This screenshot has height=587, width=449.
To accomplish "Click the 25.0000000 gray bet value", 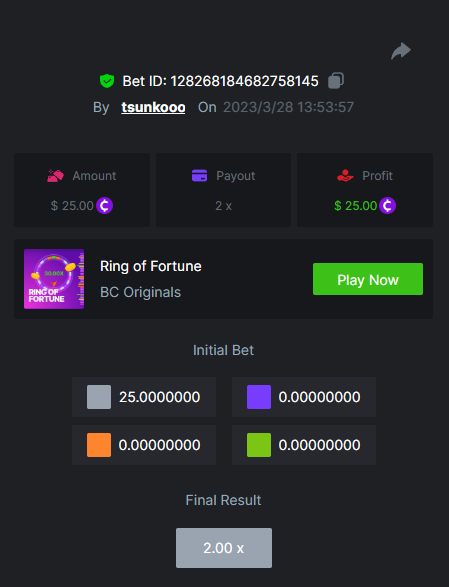I will pyautogui.click(x=160, y=397).
